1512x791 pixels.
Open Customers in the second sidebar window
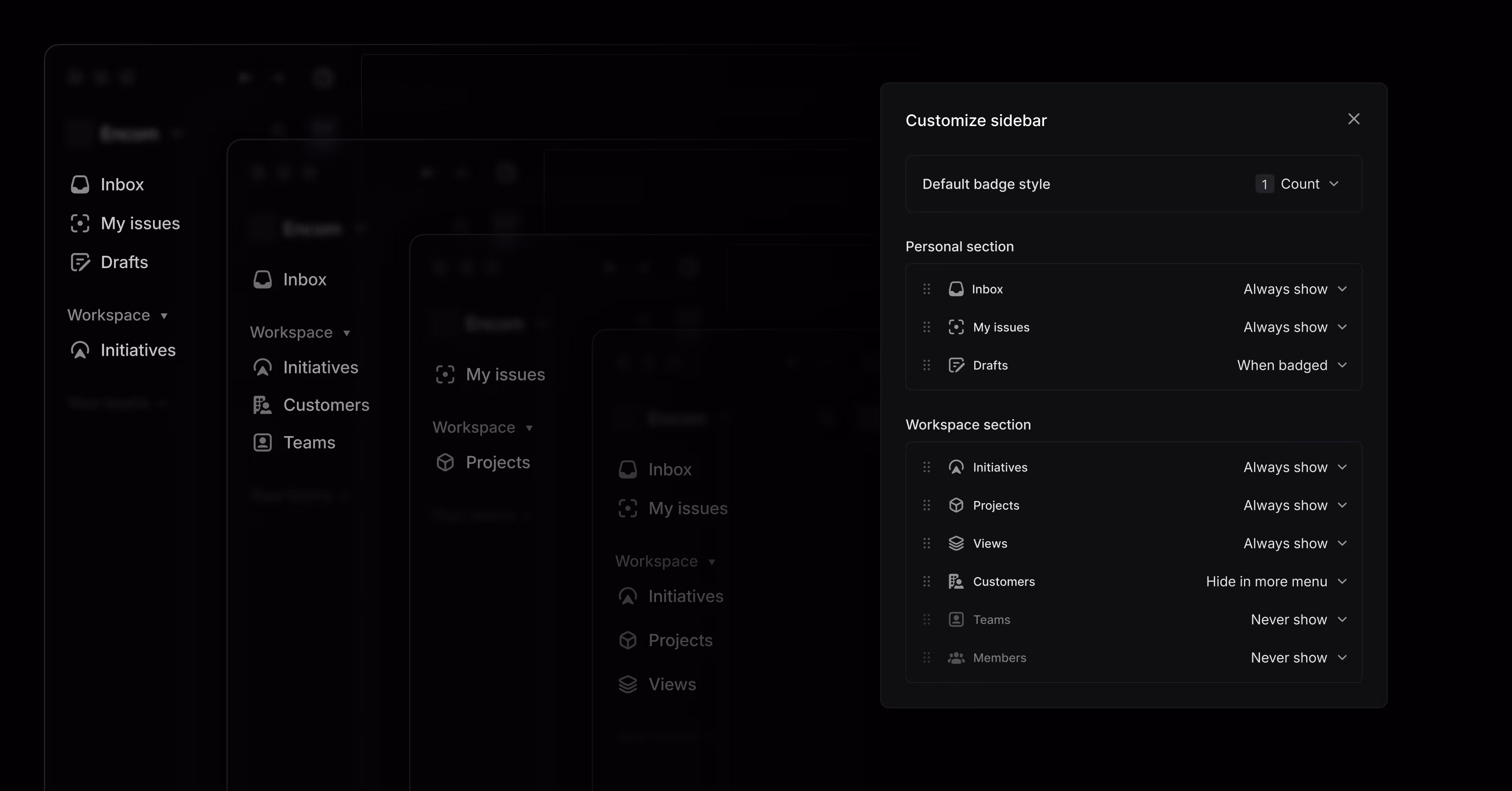tap(312, 405)
